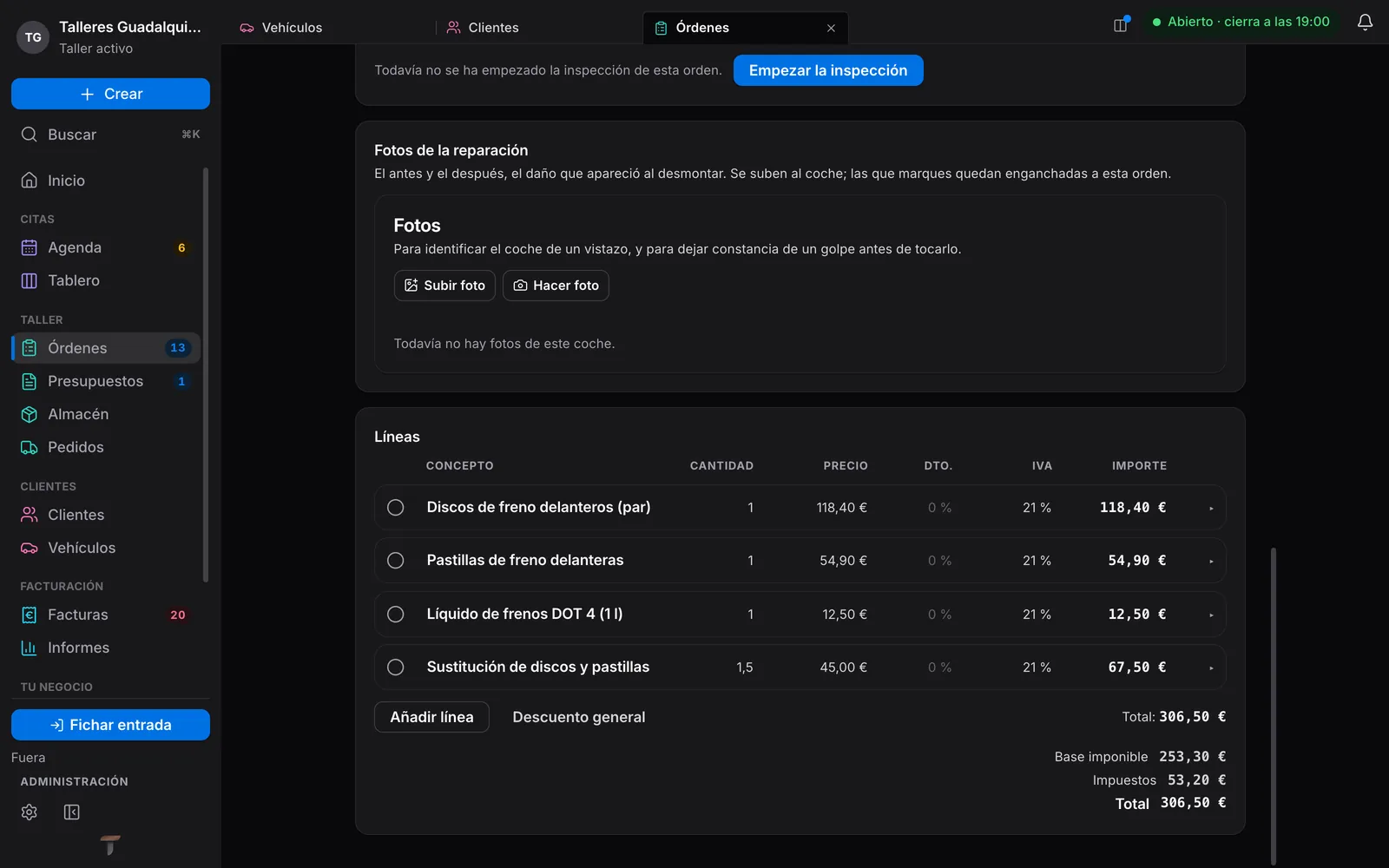Click the main page vertical scrollbar

coord(1274,706)
